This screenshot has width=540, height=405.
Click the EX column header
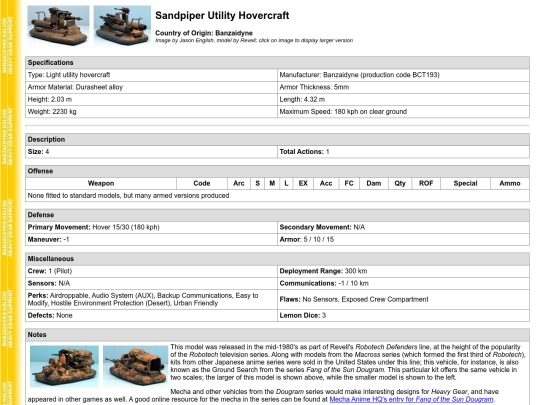click(303, 183)
